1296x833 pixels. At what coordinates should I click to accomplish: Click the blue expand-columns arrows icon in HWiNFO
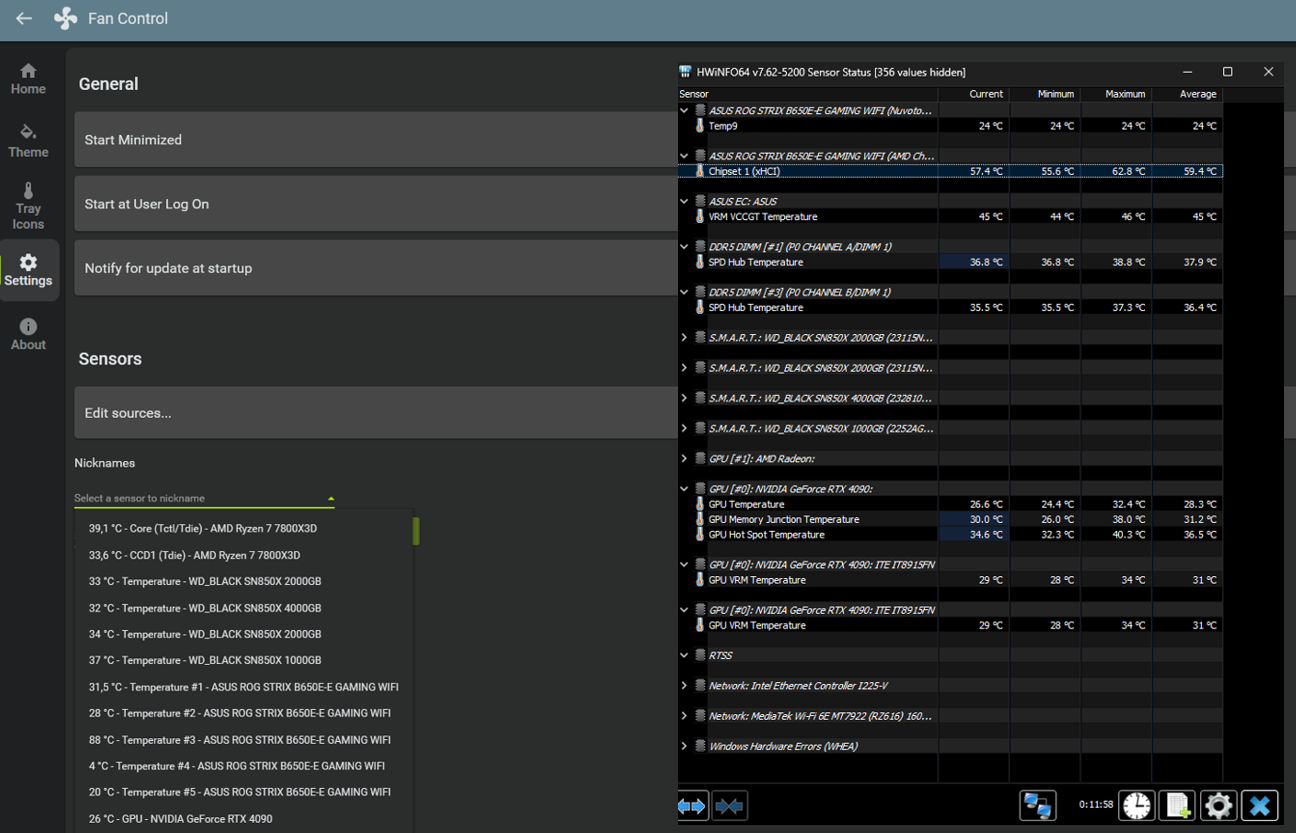pyautogui.click(x=692, y=806)
